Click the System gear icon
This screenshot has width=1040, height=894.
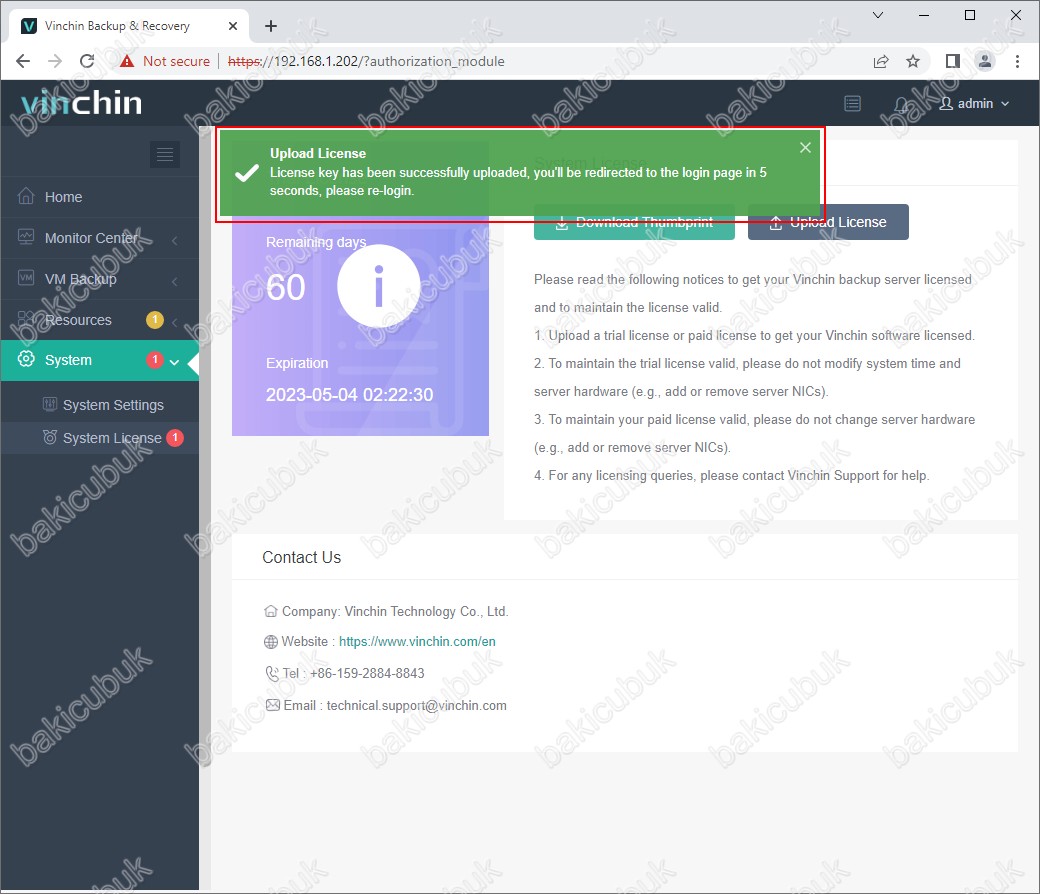pos(26,359)
